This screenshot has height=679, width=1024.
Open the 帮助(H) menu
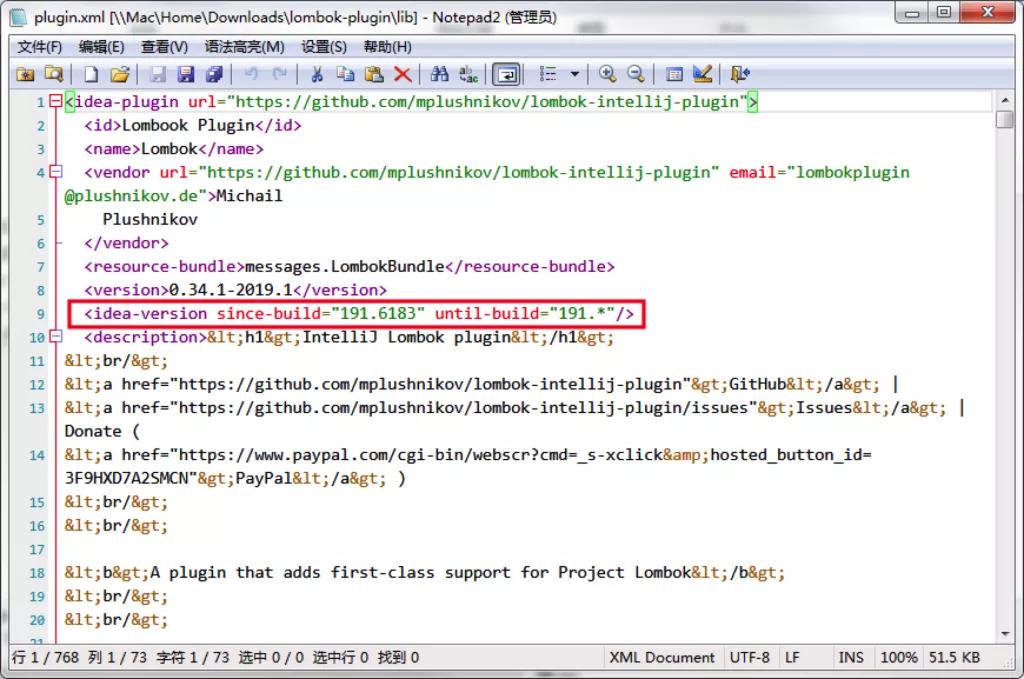pos(387,47)
